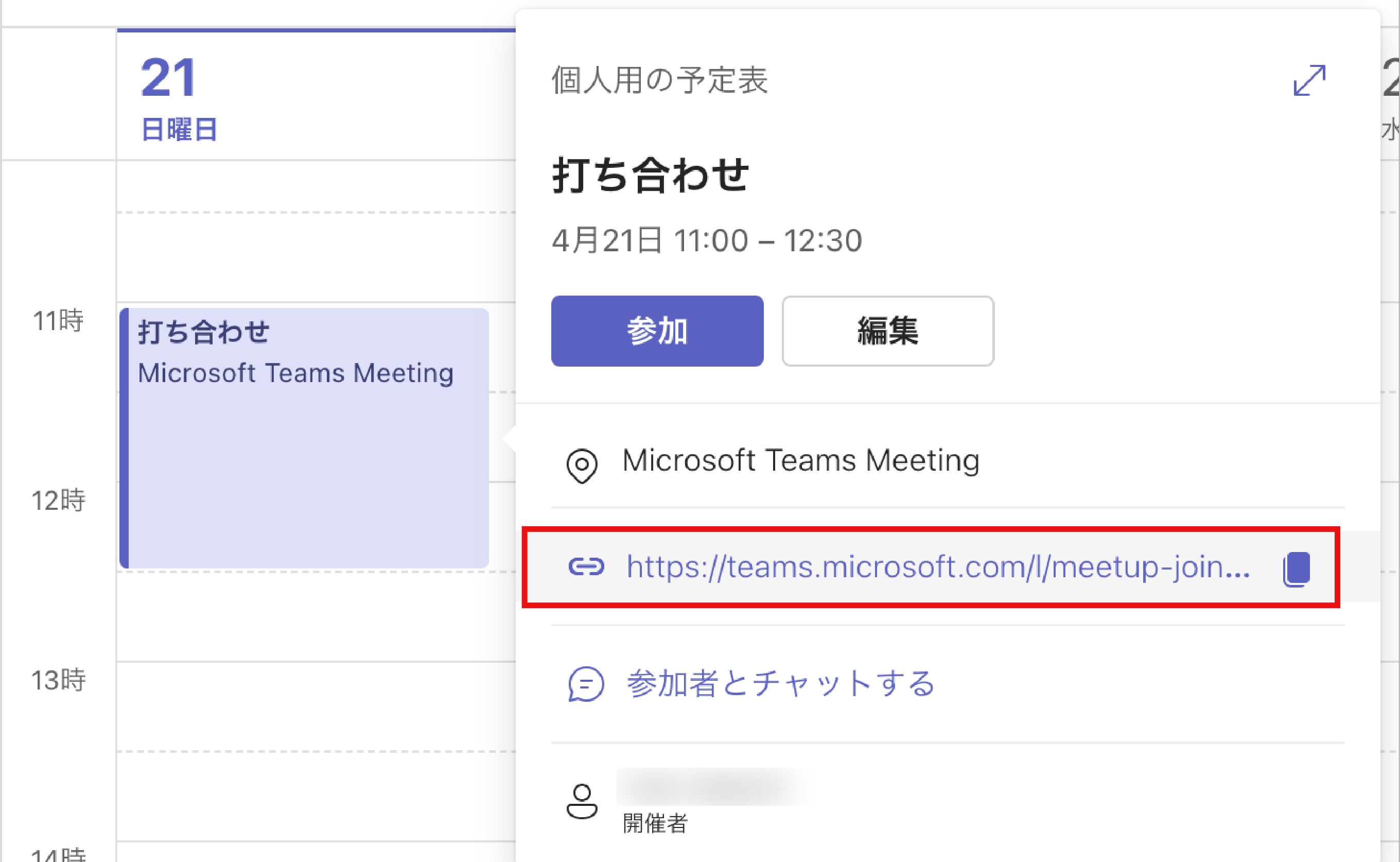Image resolution: width=1400 pixels, height=862 pixels.
Task: Join the meeting with the 参加 button
Action: click(x=657, y=331)
